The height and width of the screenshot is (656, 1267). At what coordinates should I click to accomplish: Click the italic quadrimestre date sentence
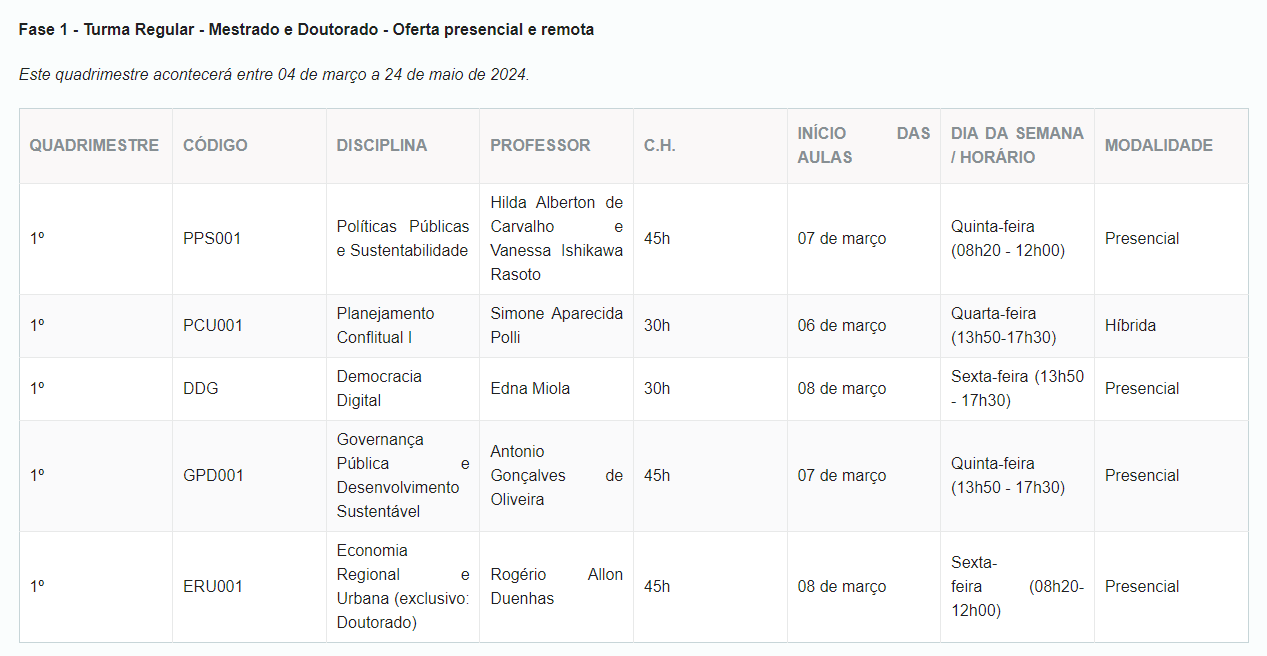[273, 75]
